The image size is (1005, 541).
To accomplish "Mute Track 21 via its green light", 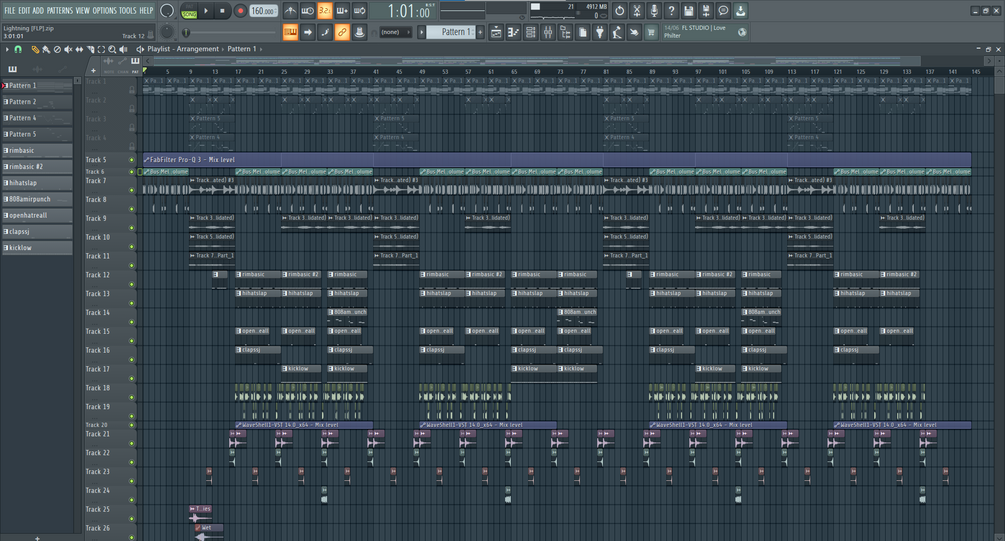I will [x=132, y=443].
